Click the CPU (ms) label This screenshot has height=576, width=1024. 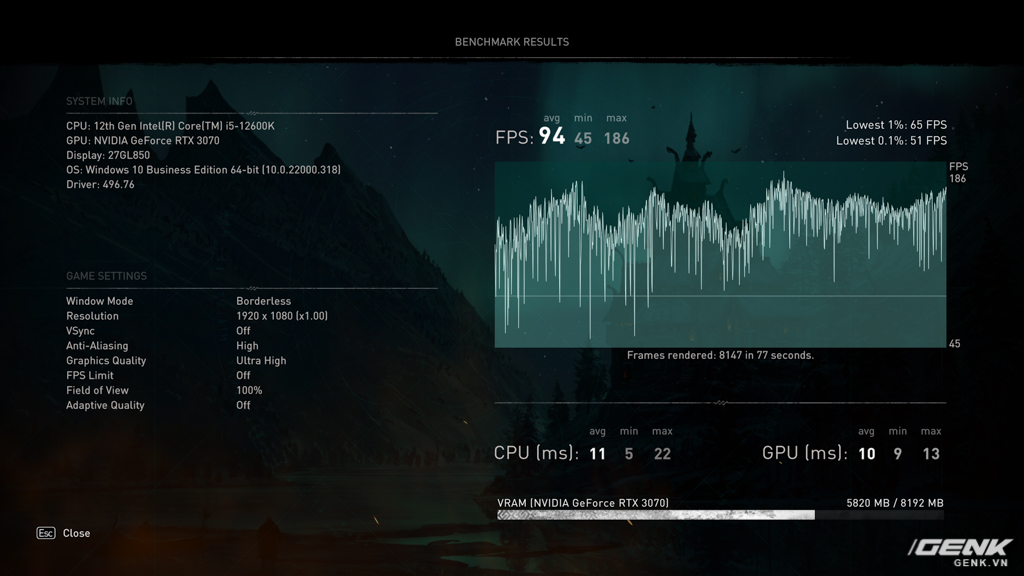(x=536, y=453)
